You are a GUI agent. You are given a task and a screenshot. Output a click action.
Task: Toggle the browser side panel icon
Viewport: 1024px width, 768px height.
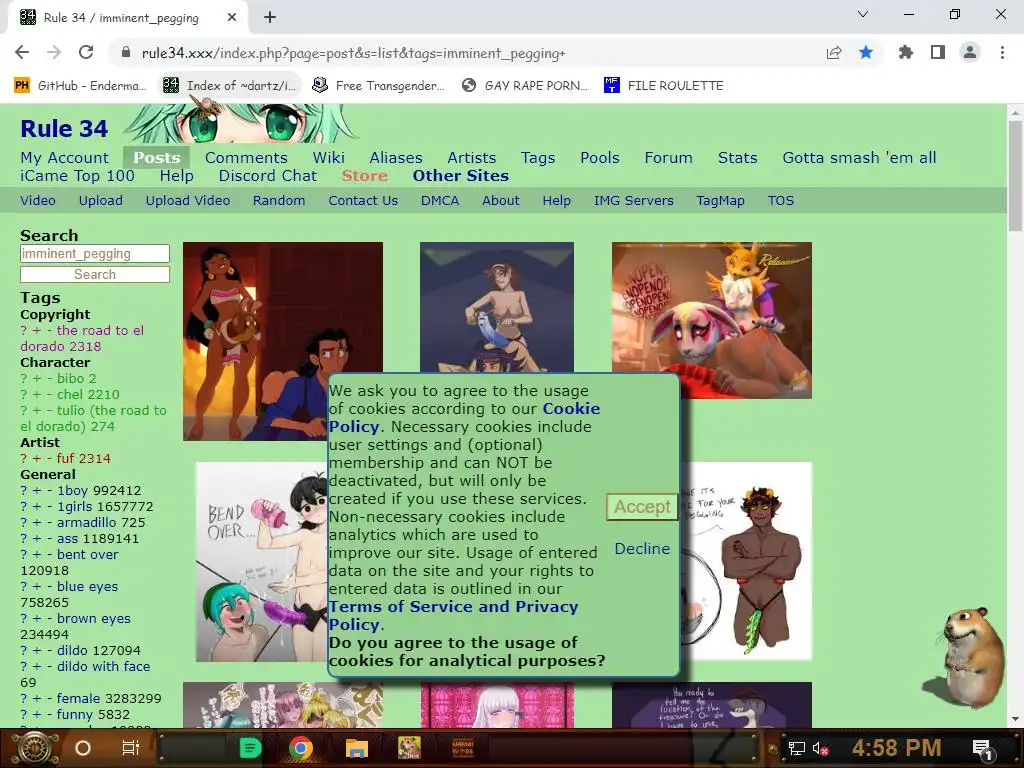(x=938, y=53)
